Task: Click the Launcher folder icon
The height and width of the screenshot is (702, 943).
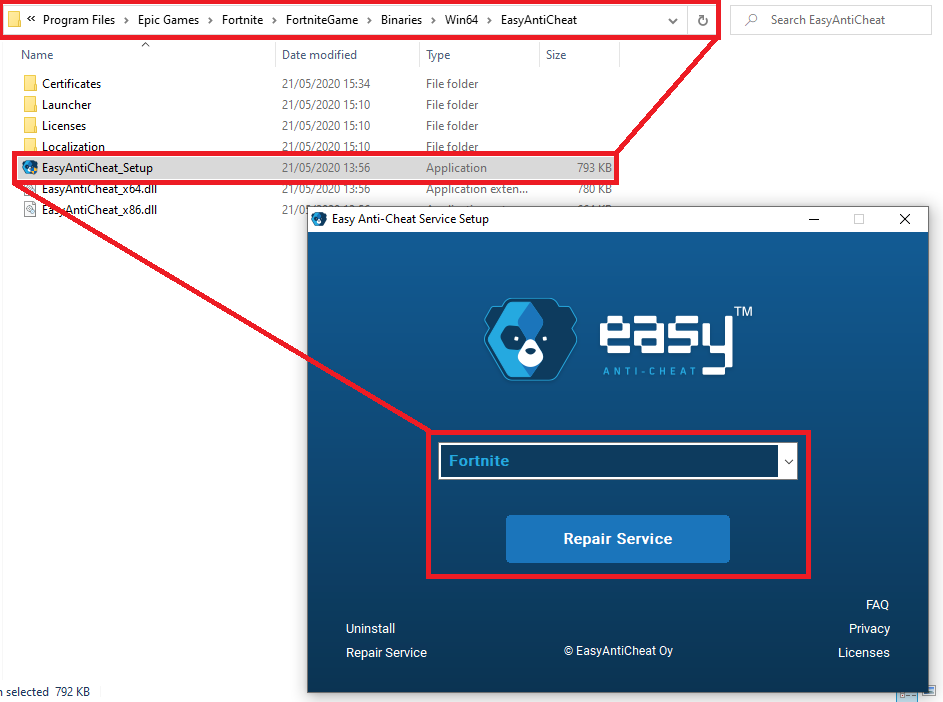Action: [x=30, y=104]
